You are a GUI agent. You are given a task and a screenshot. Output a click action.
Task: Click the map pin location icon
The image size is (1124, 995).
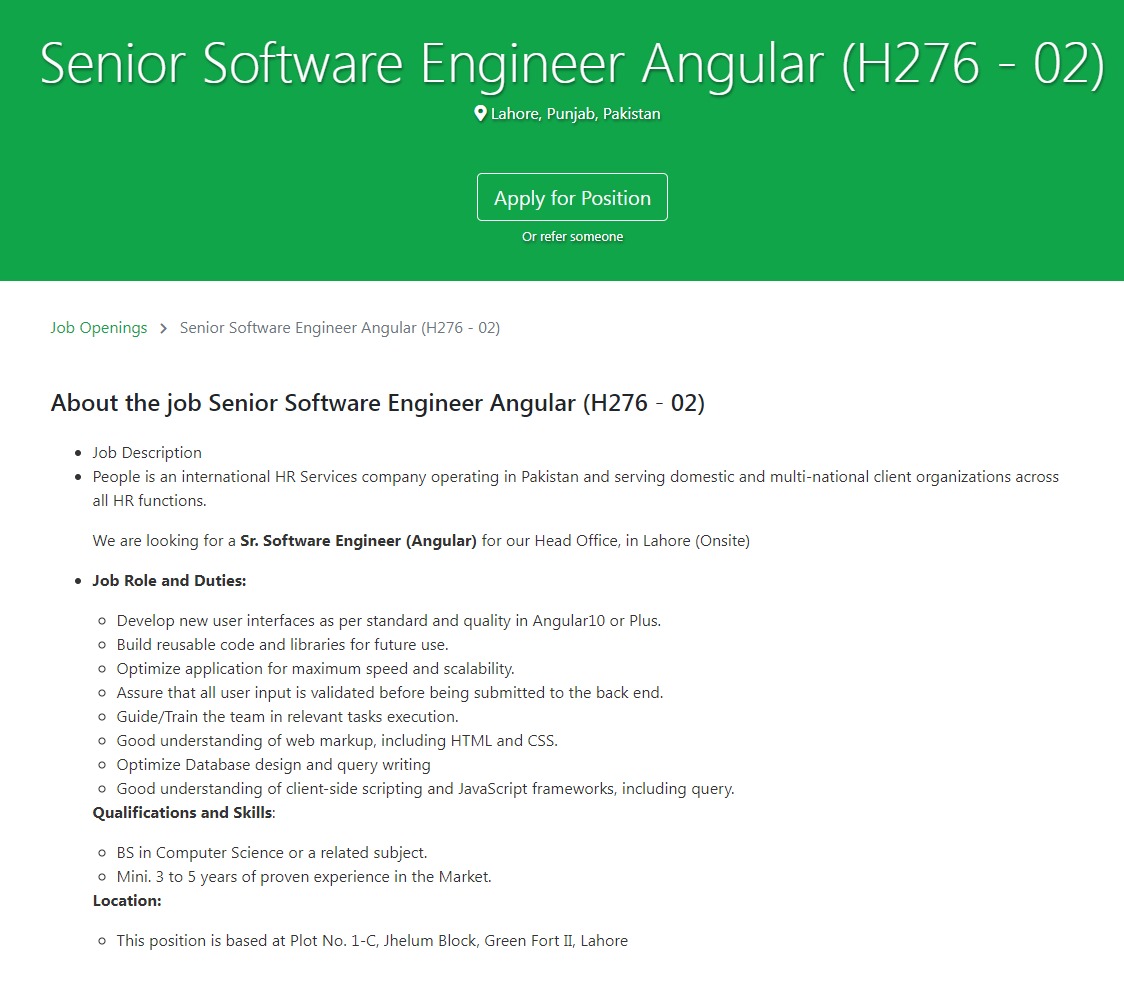(x=480, y=114)
